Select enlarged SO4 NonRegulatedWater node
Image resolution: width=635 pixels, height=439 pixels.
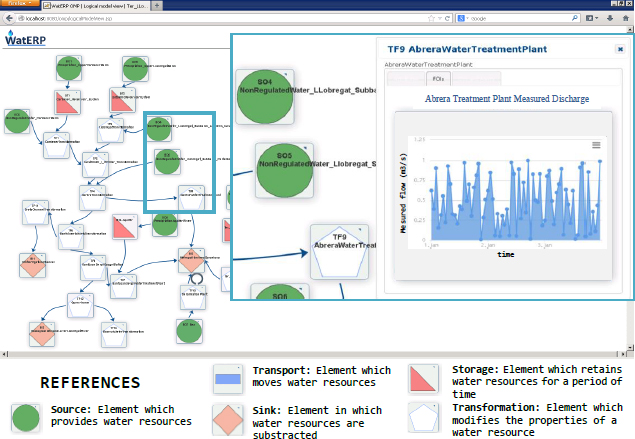(x=265, y=96)
